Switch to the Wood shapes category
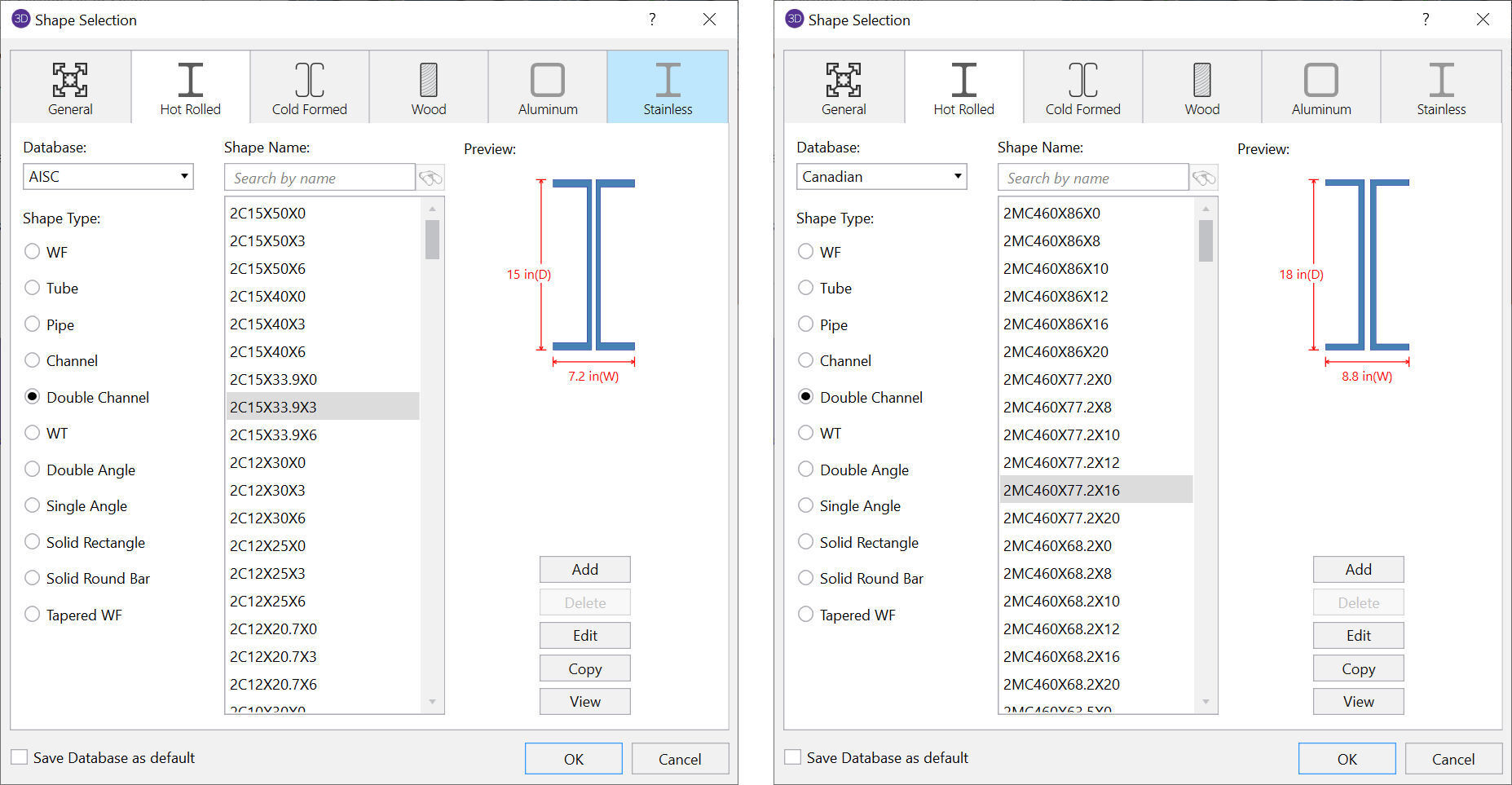This screenshot has height=785, width=1512. point(428,86)
